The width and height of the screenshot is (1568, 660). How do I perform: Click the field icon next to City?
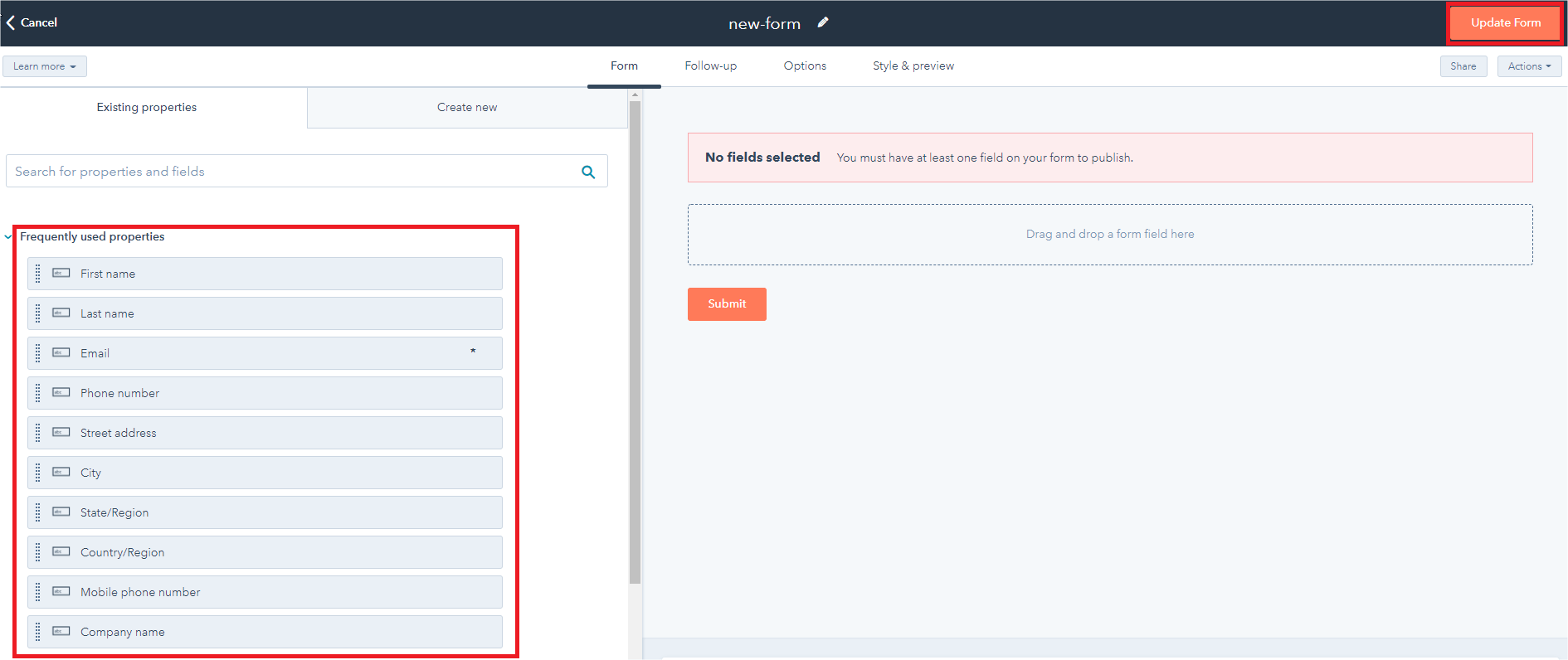point(61,472)
